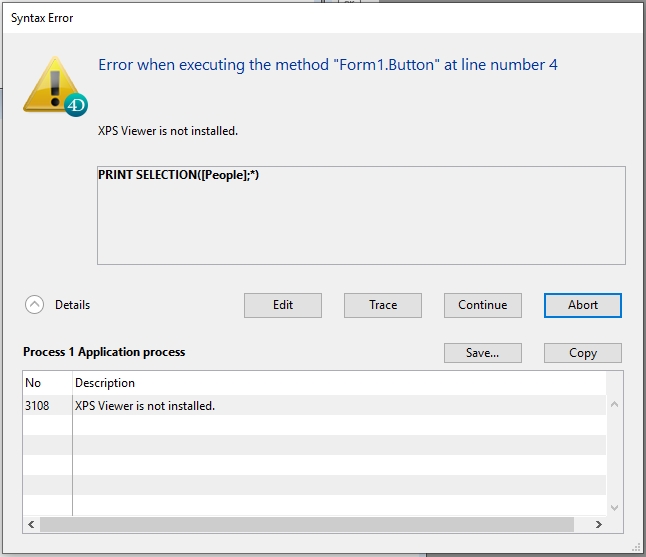Click the blue error heading text
Screen dimensions: 646x557
pyautogui.click(x=328, y=65)
